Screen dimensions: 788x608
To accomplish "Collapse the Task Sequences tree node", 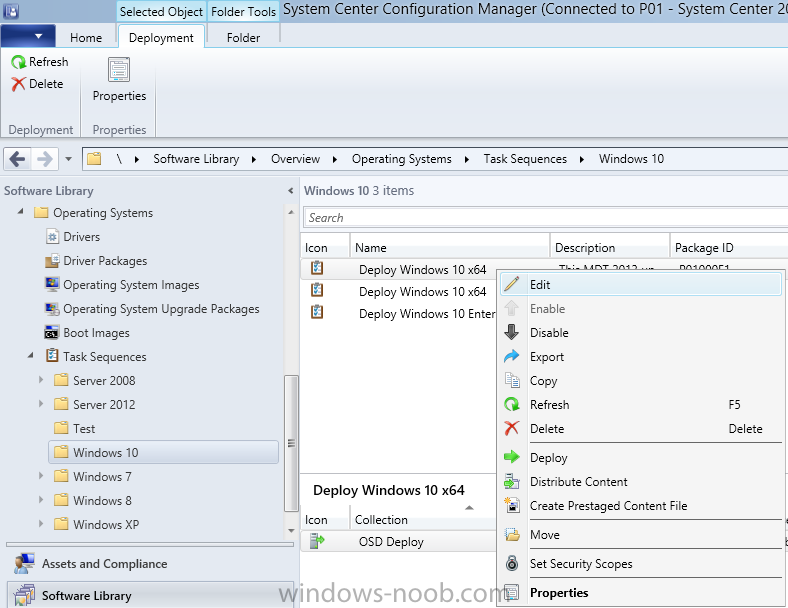I will [x=31, y=356].
